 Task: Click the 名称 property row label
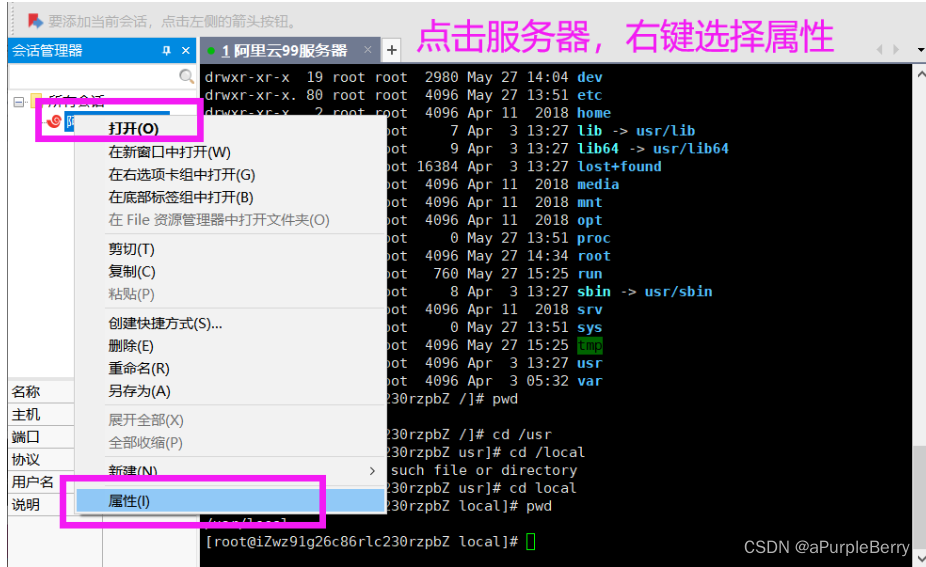click(x=26, y=392)
